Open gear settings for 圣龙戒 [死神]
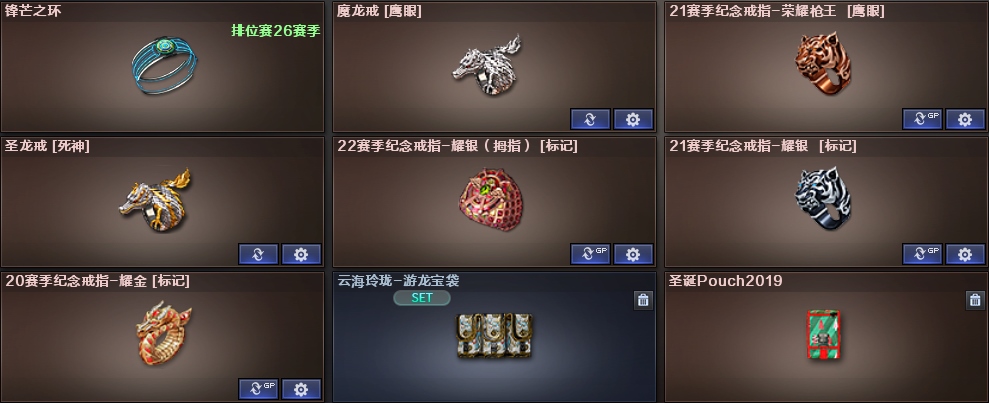Viewport: 989px width, 403px height. point(301,254)
